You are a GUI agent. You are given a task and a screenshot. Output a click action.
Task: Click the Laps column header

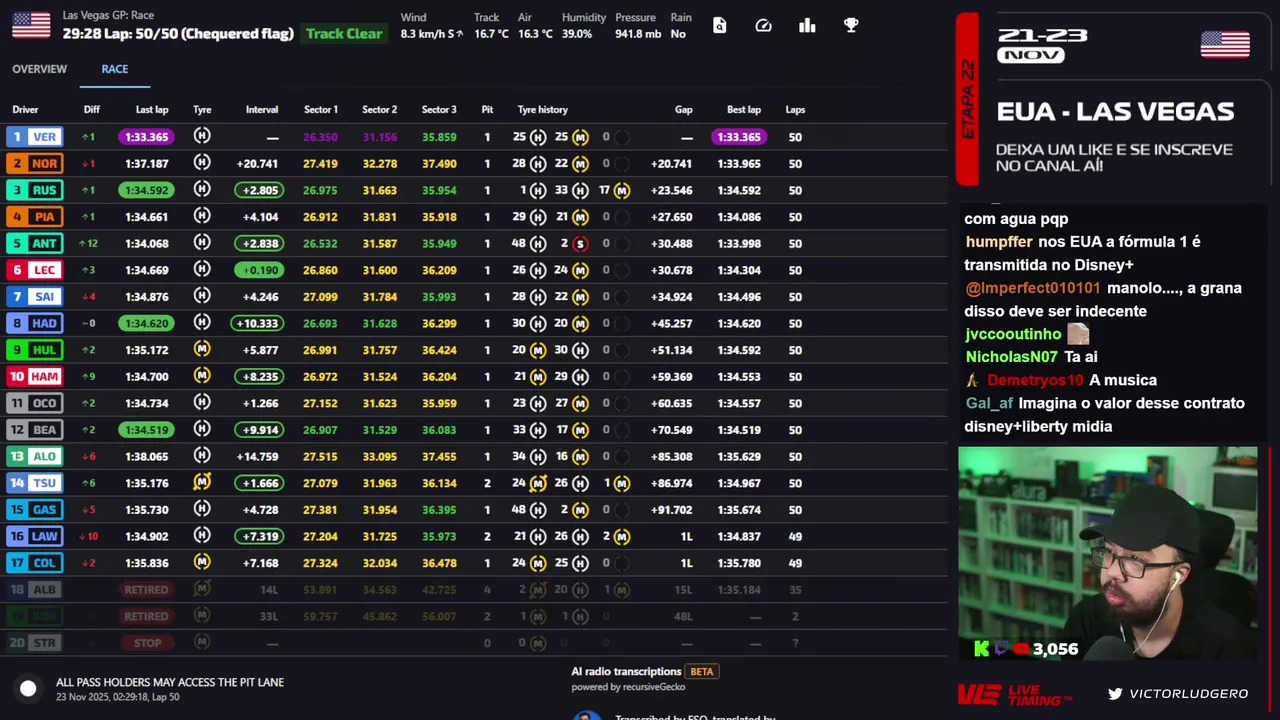795,110
